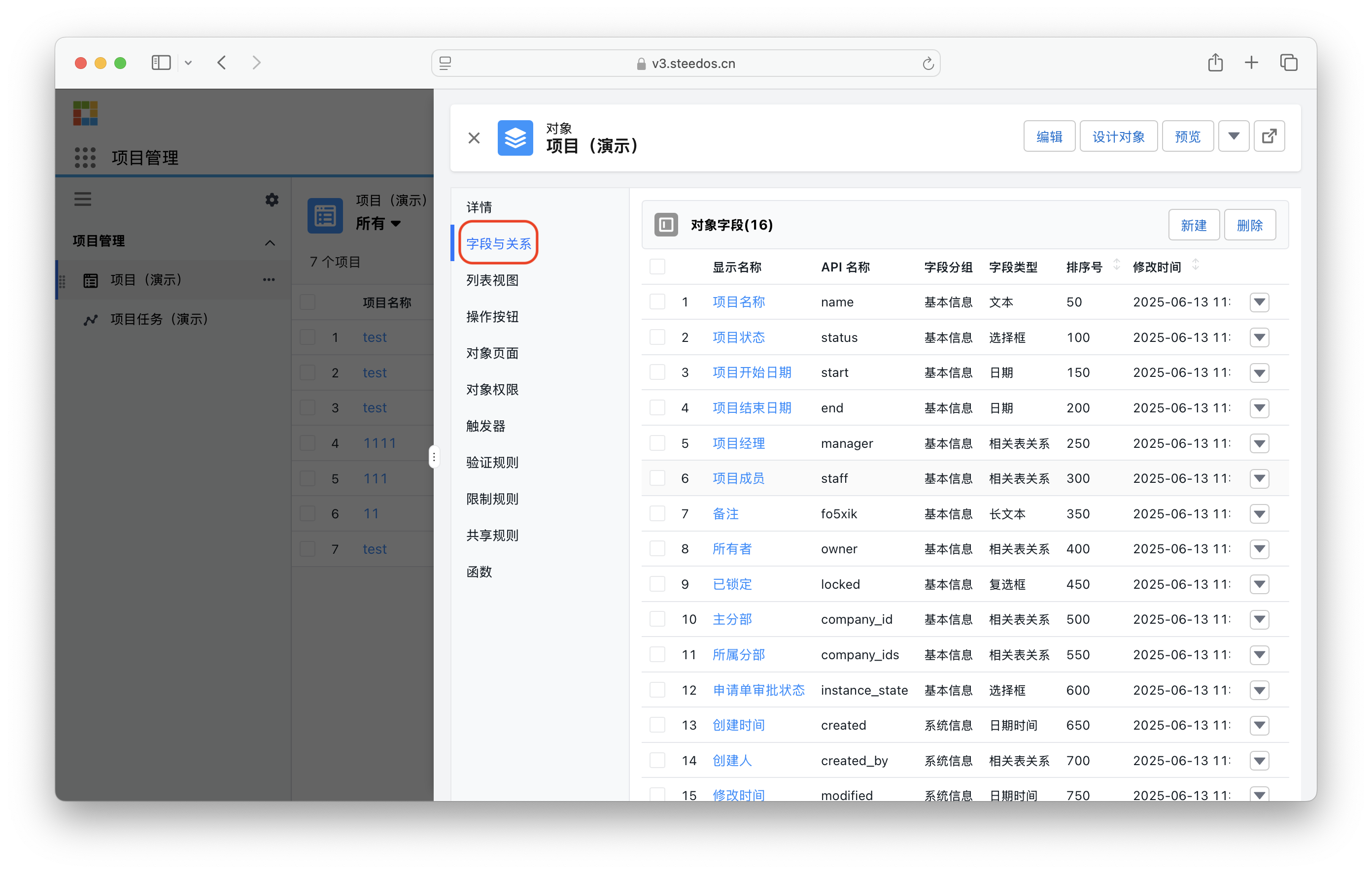
Task: Click the panel resize handle dots
Action: (434, 457)
